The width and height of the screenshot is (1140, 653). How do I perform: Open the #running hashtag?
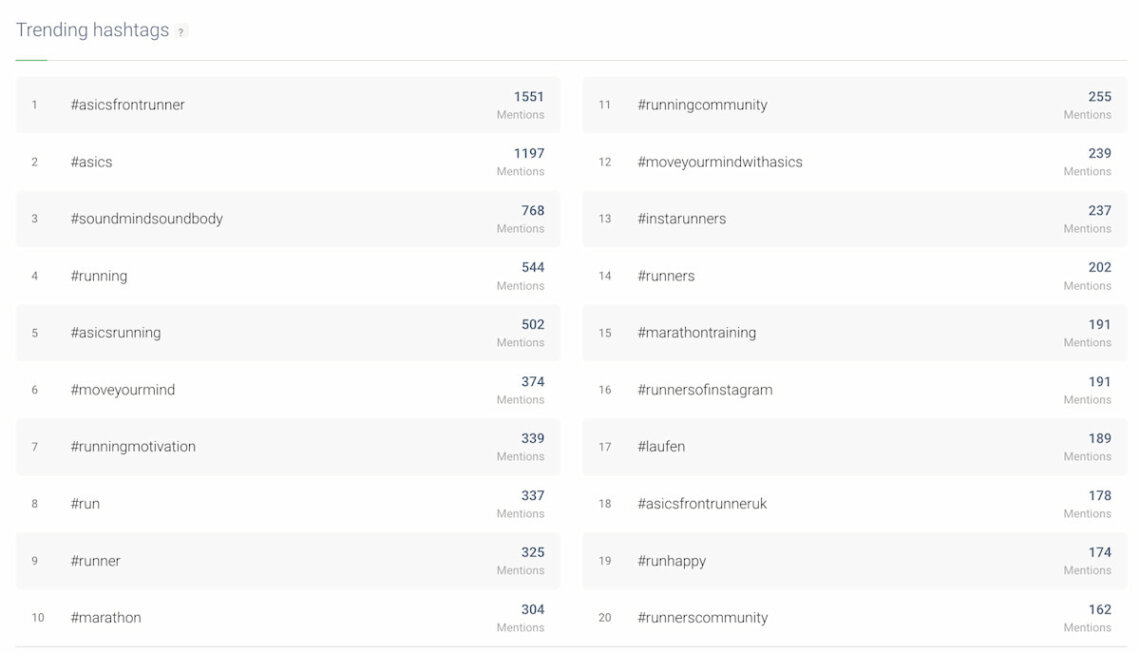98,276
